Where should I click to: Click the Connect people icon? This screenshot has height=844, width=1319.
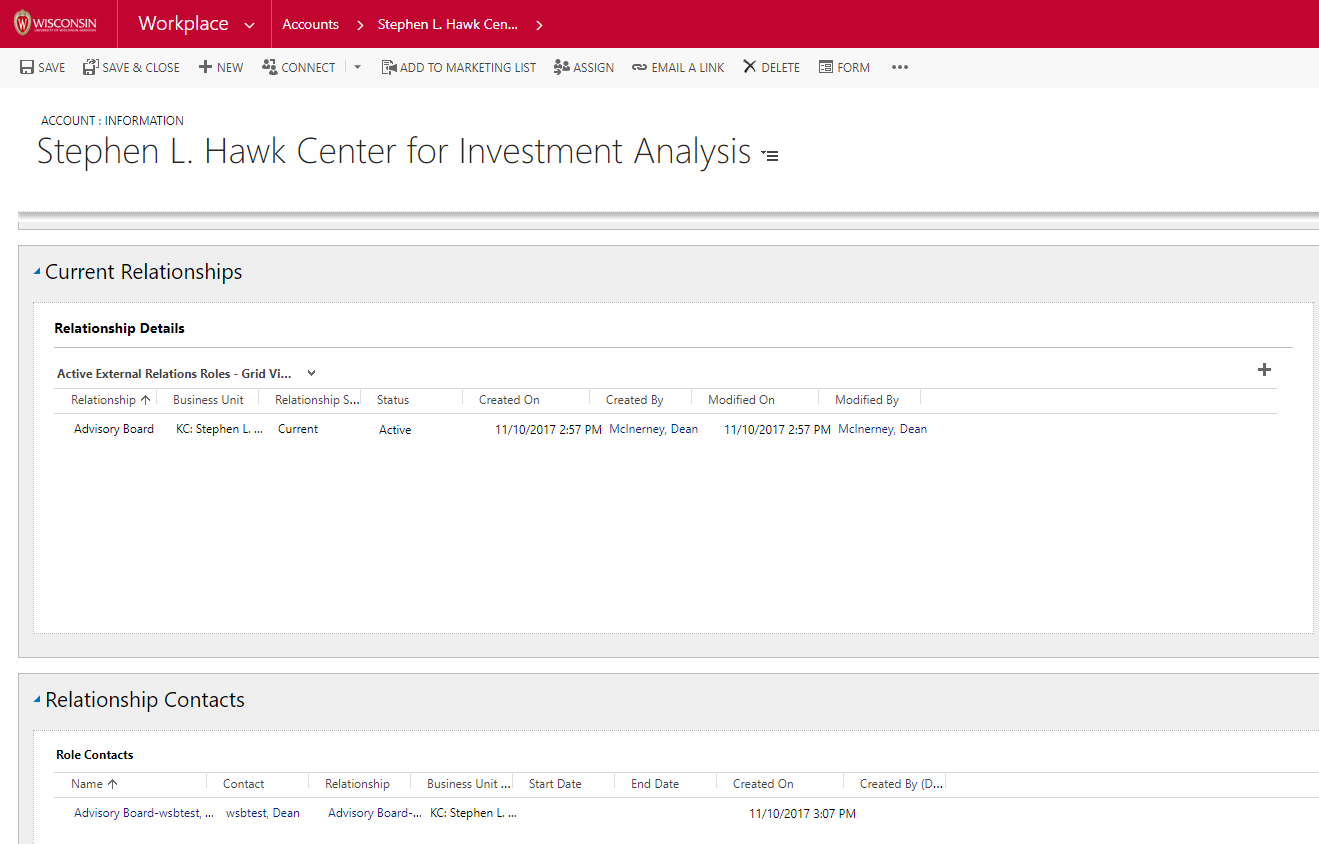269,68
